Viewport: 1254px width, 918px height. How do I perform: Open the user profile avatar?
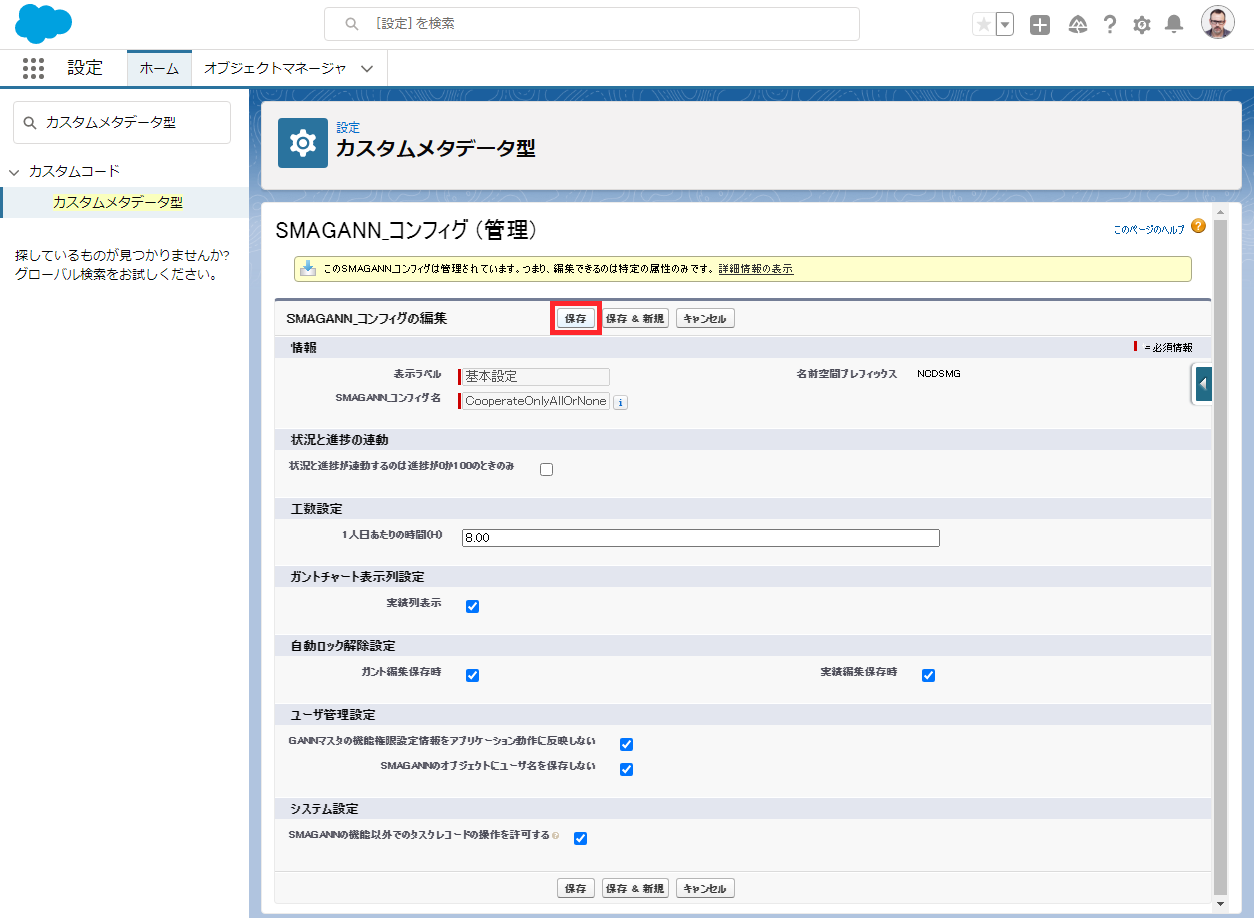[x=1218, y=23]
